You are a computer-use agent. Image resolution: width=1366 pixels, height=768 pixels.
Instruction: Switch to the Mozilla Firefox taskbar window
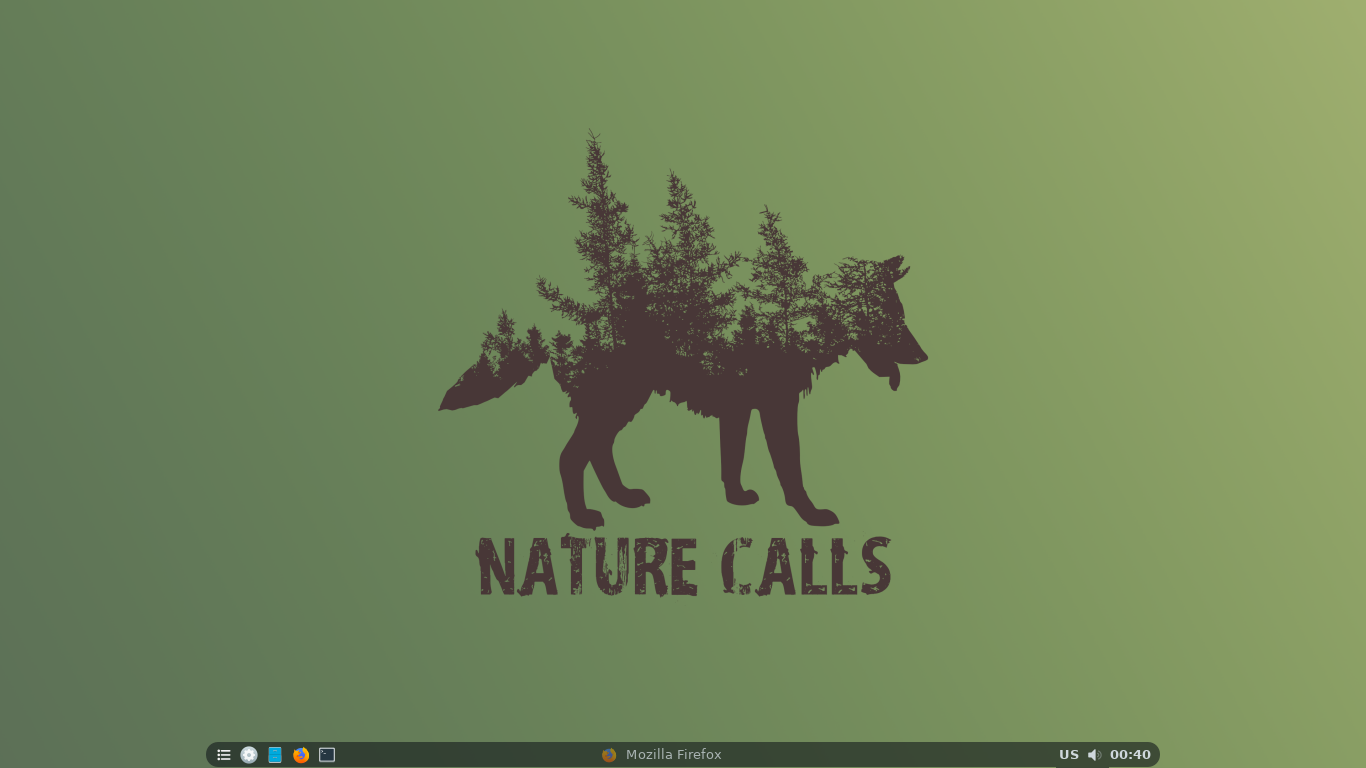click(x=661, y=755)
